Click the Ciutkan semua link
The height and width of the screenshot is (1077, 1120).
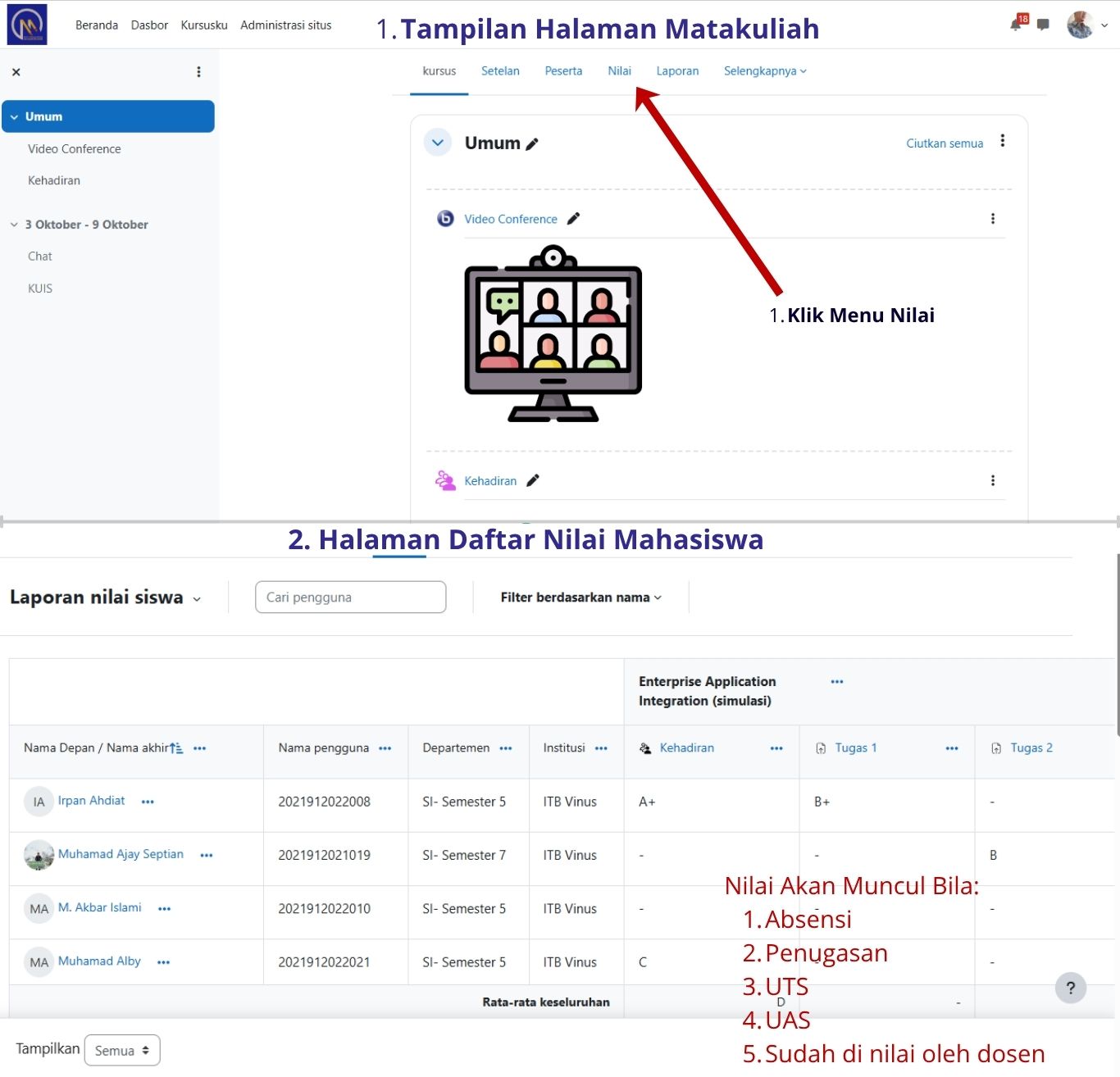[944, 143]
